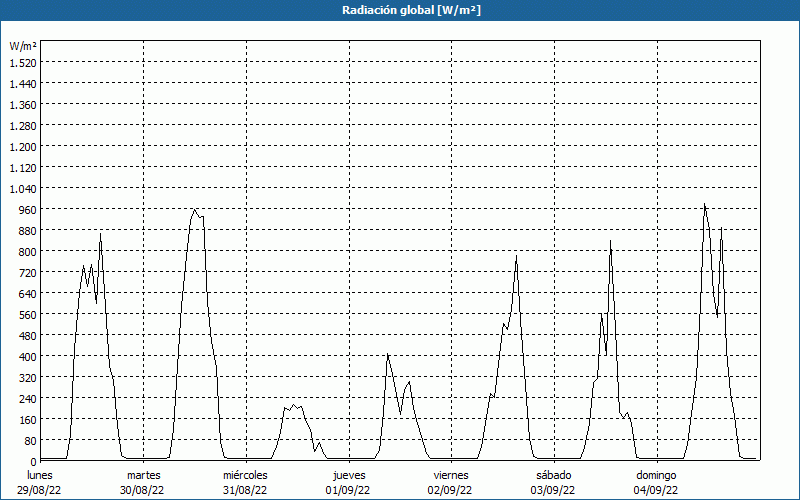Viewport: 800px width, 500px height.
Task: Select the 0 y-axis value
Action: click(x=34, y=462)
